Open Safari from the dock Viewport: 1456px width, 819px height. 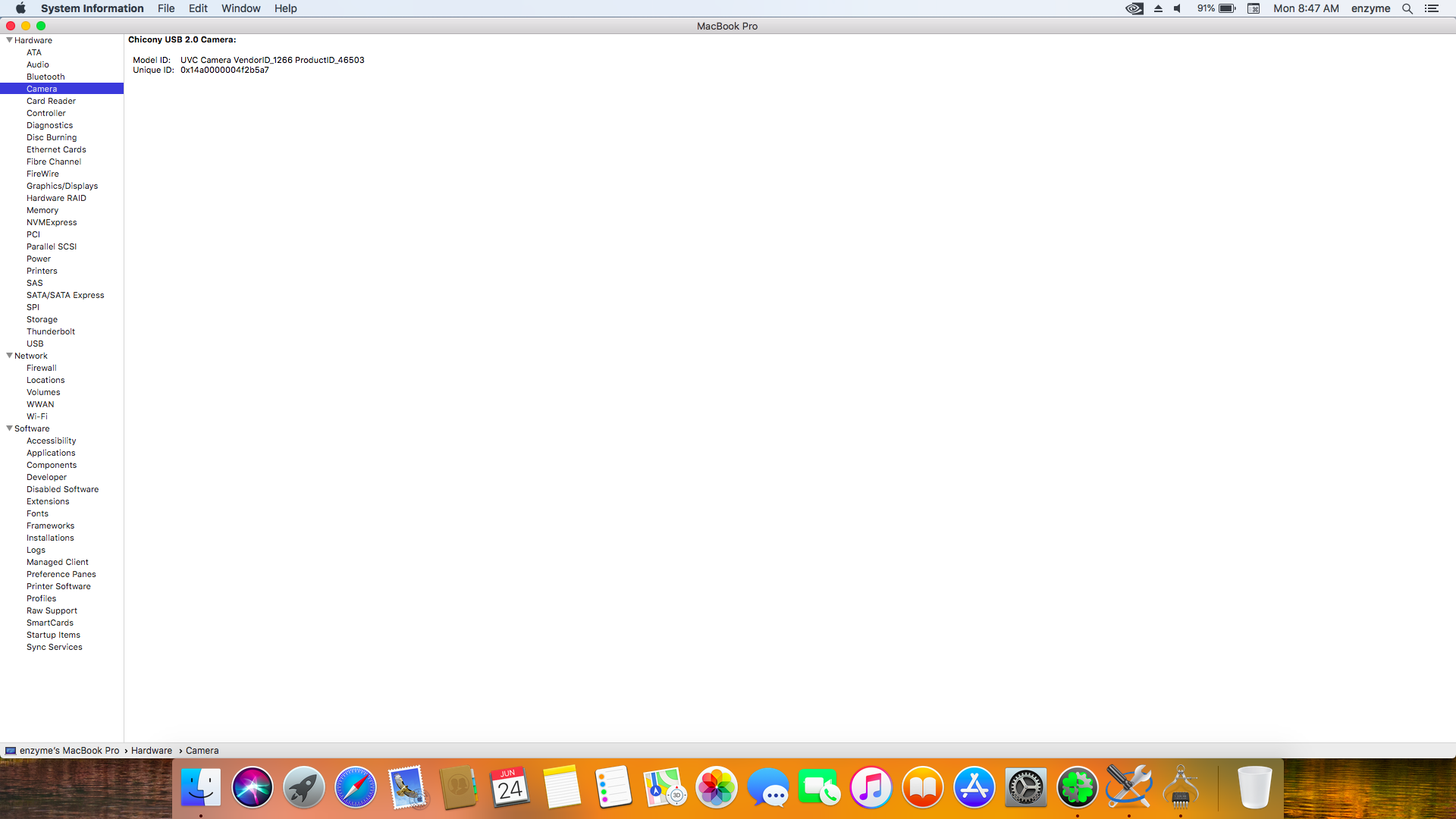coord(355,788)
